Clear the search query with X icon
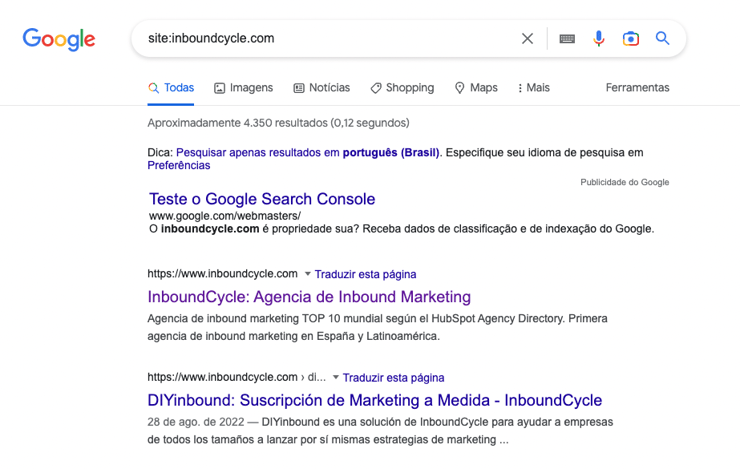Screen dimensions: 740x469 coord(527,39)
